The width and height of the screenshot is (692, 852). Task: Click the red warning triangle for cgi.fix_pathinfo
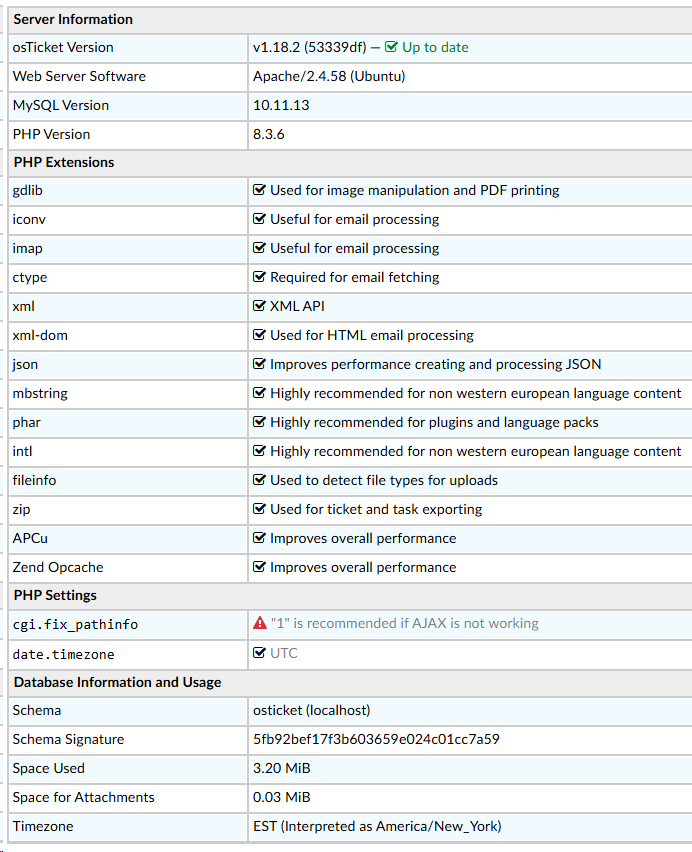(260, 623)
